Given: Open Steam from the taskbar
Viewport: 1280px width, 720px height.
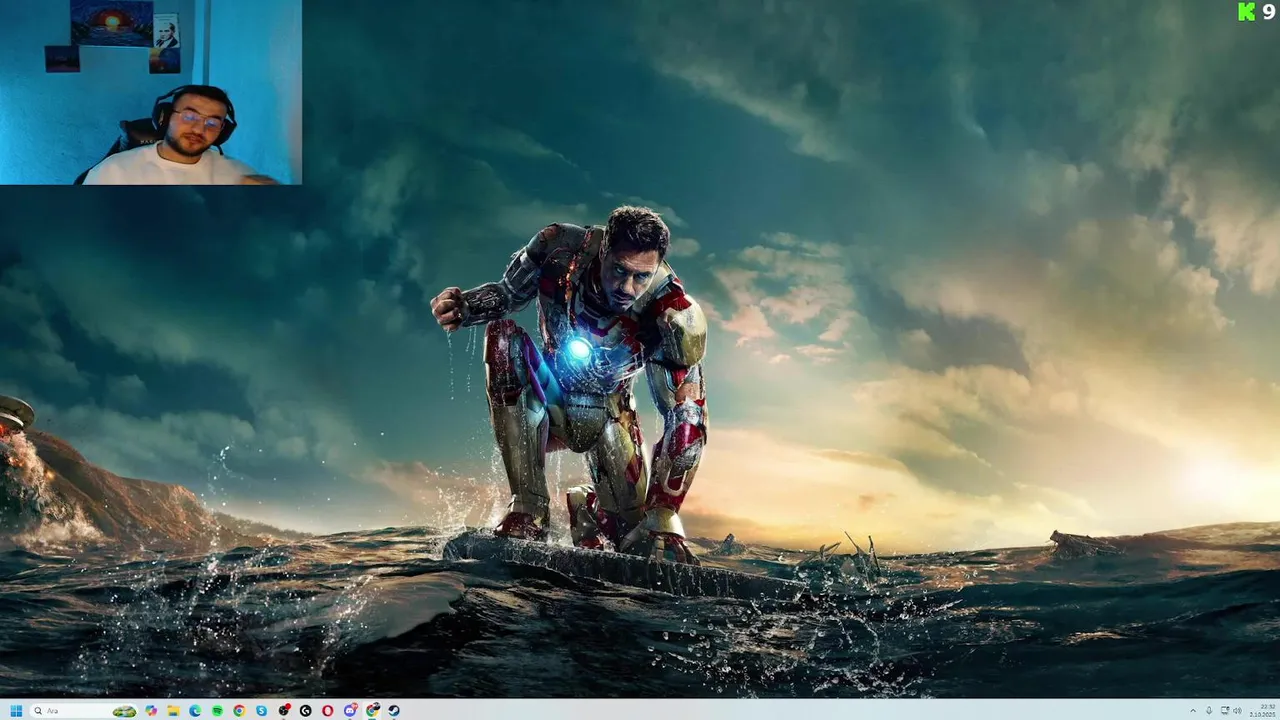Looking at the screenshot, I should 394,711.
